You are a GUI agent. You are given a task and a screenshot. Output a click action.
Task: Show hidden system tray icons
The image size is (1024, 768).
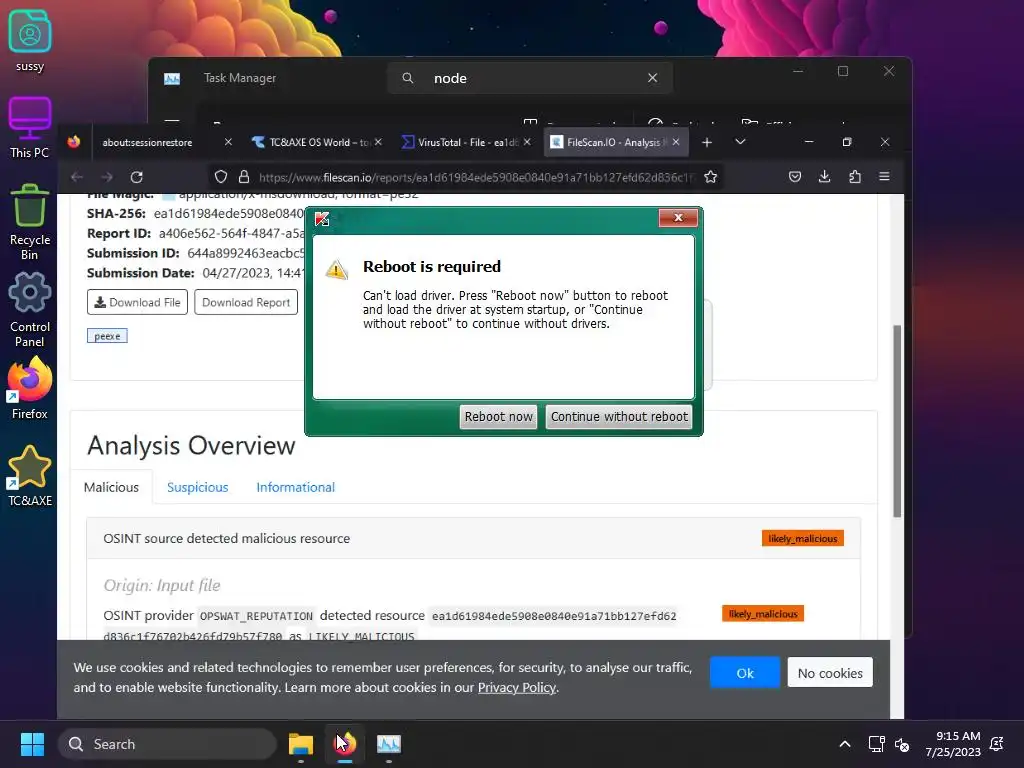844,744
